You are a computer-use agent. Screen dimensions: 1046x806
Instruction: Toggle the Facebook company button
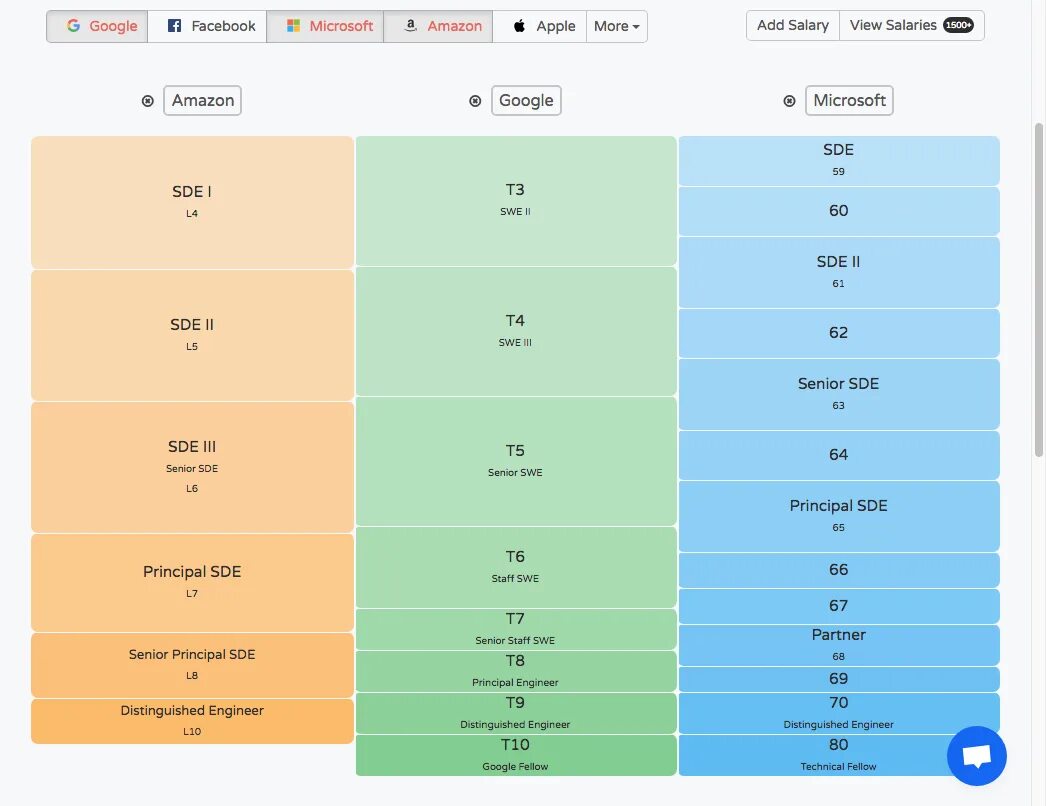click(x=207, y=26)
